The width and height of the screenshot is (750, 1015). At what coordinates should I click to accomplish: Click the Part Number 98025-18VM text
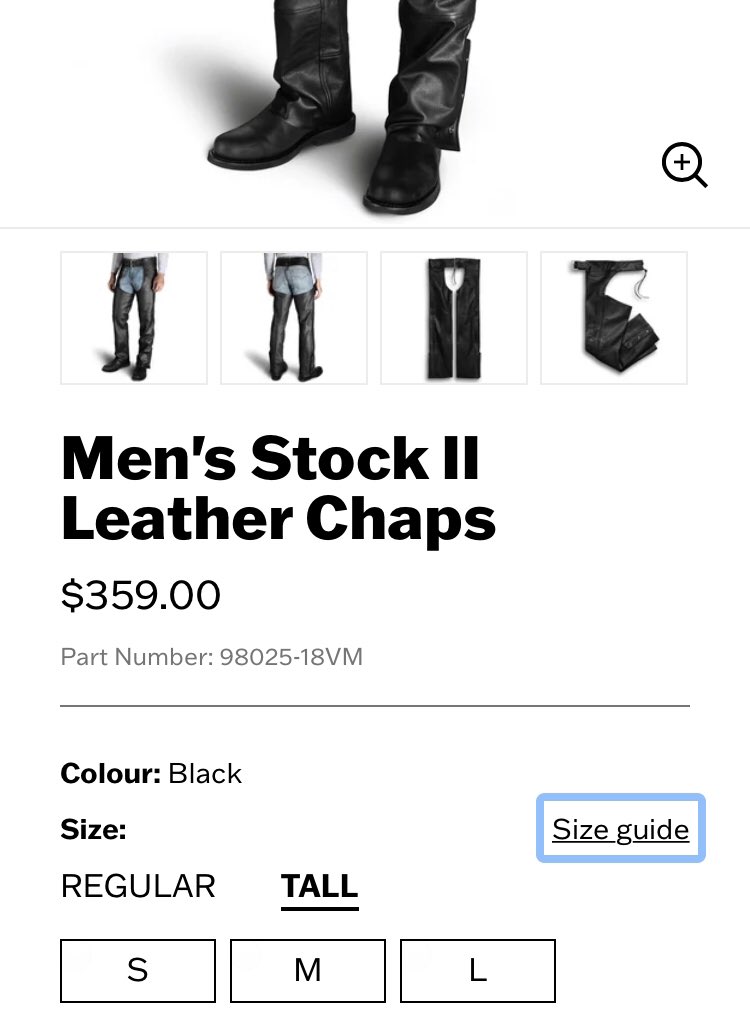(212, 656)
